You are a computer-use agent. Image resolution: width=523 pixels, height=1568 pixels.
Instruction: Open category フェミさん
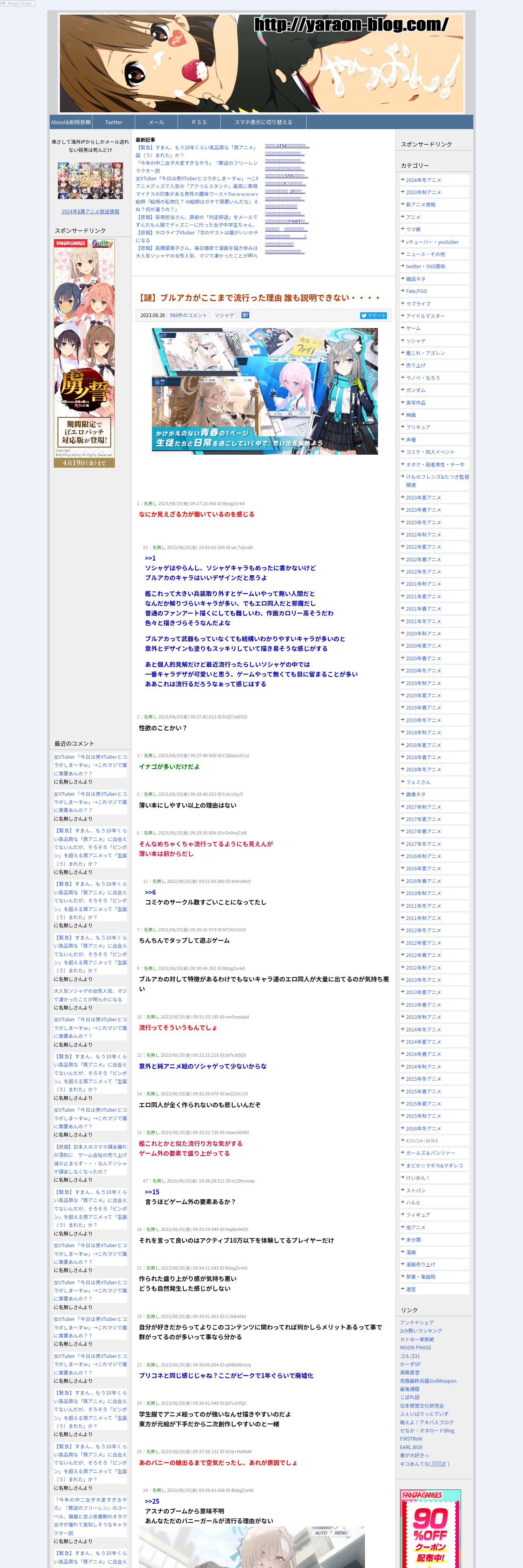tap(418, 782)
